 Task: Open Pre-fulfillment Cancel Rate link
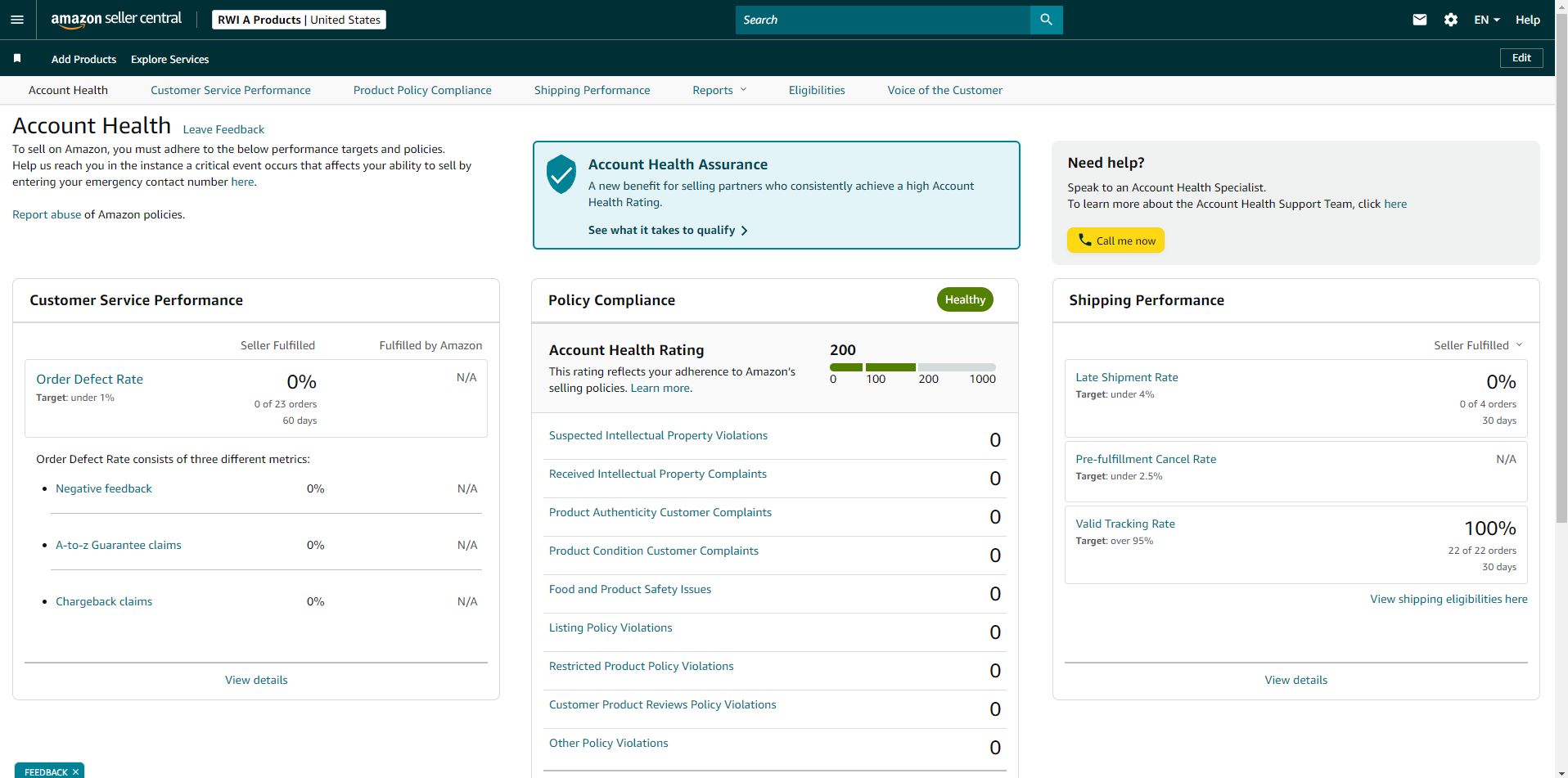[1145, 459]
